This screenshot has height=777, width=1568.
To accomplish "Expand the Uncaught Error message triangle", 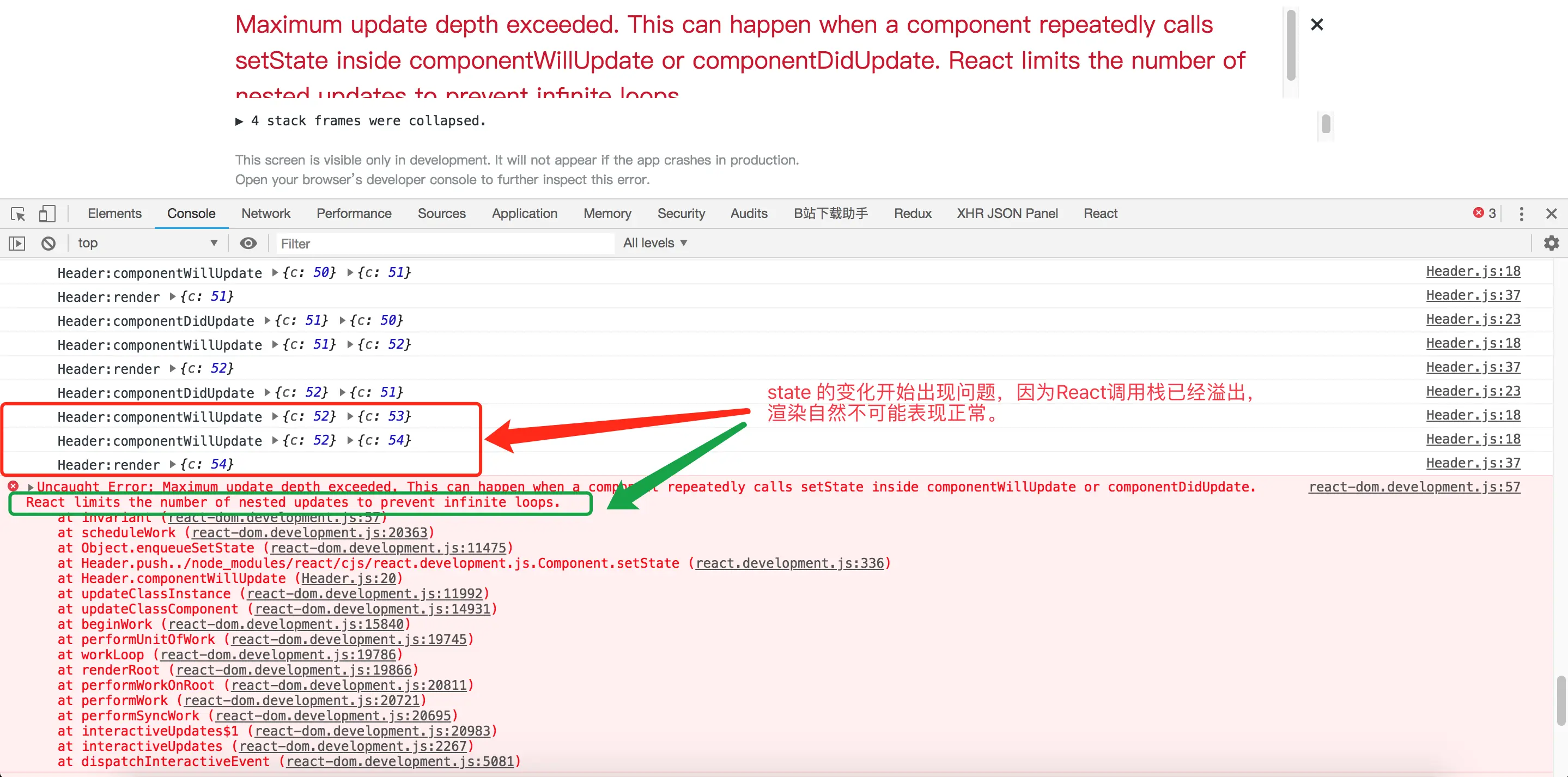I will click(31, 487).
